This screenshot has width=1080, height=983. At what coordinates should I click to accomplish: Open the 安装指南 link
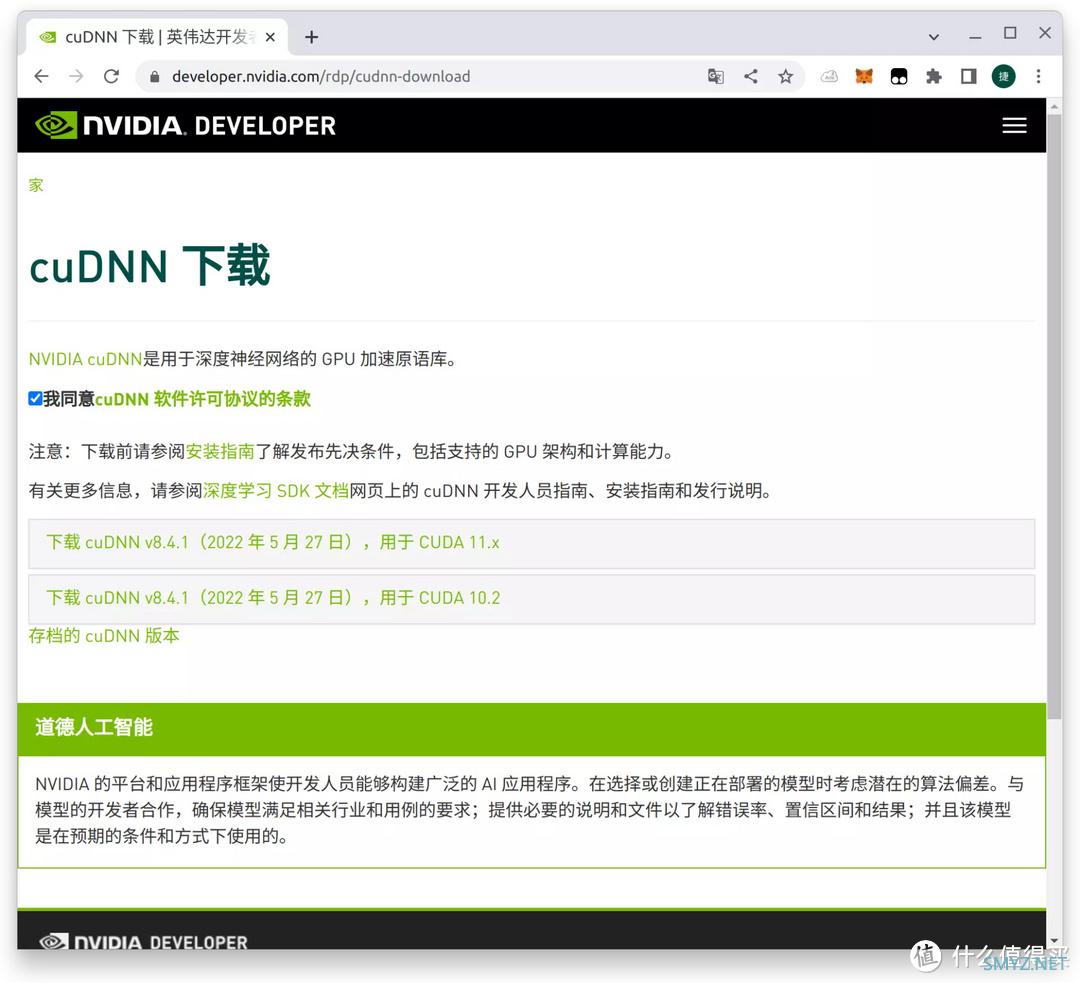(220, 451)
